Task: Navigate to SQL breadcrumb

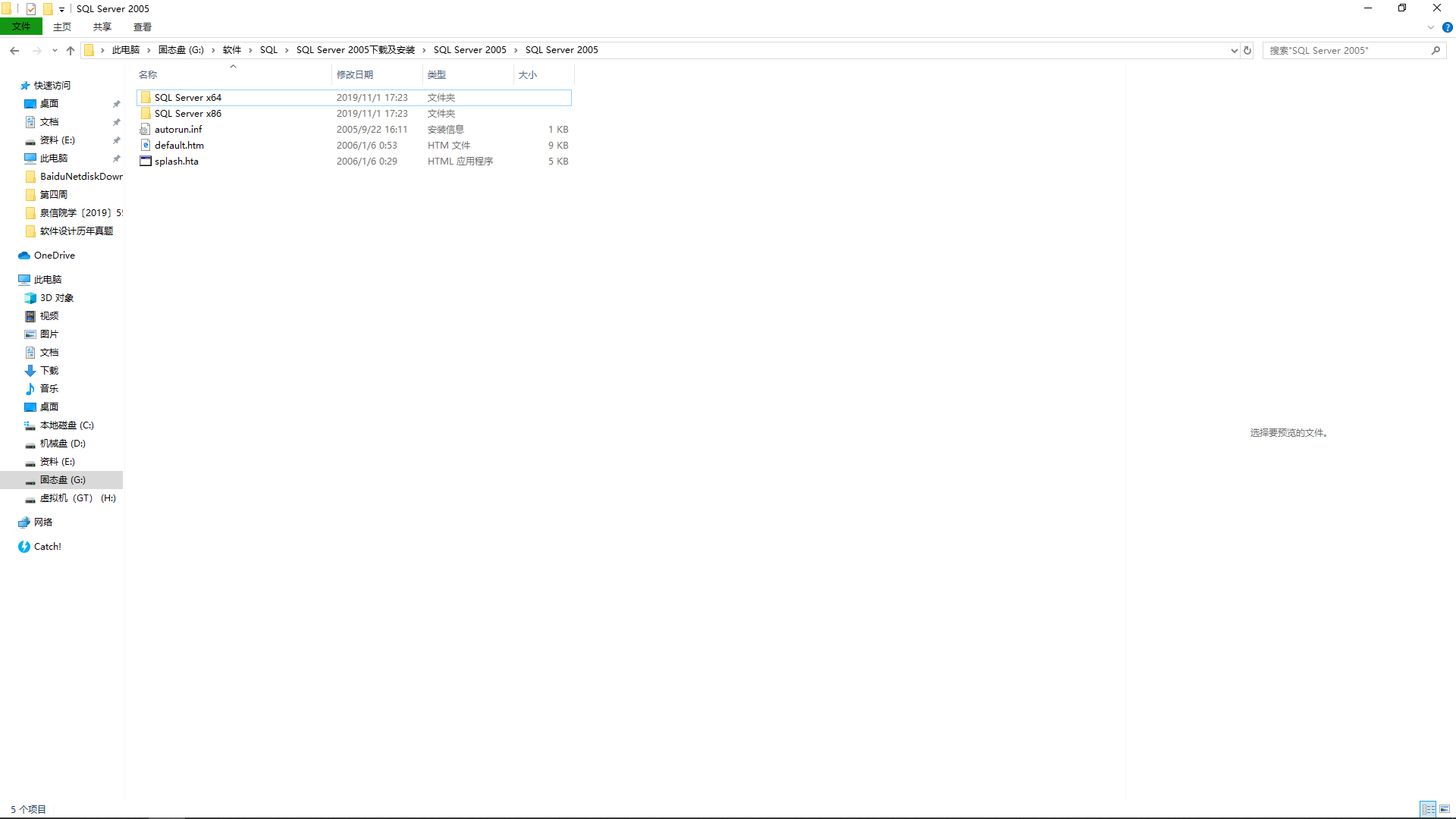Action: (269, 51)
